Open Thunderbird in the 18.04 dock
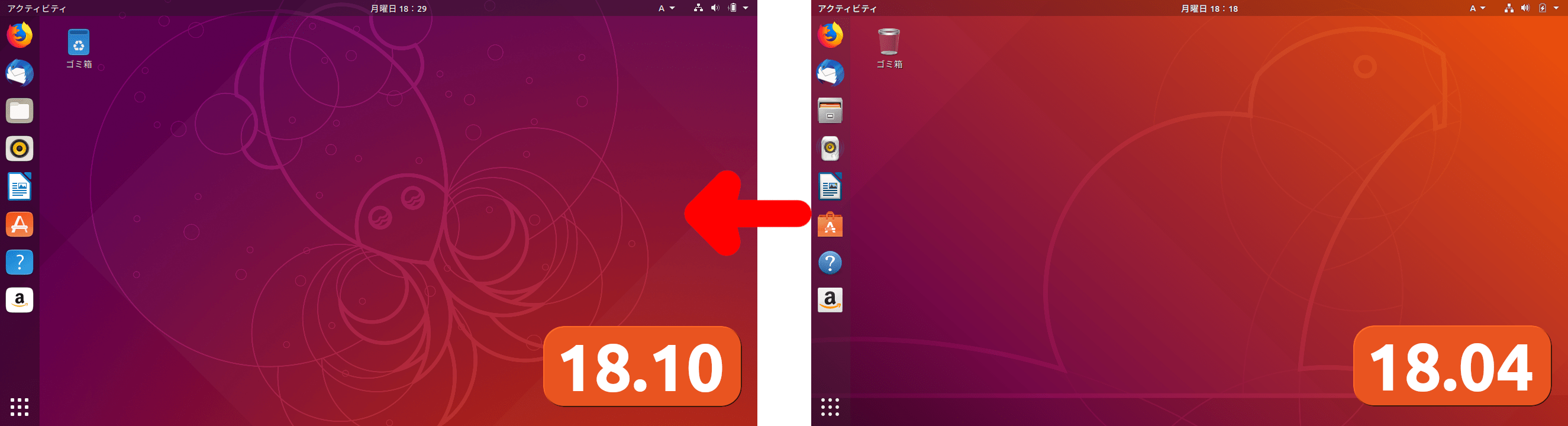 click(x=830, y=73)
